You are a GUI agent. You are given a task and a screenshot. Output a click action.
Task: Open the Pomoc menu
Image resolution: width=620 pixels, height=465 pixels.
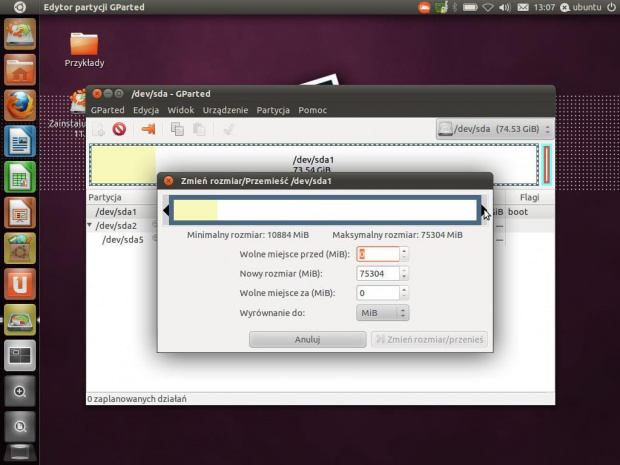[x=312, y=110]
